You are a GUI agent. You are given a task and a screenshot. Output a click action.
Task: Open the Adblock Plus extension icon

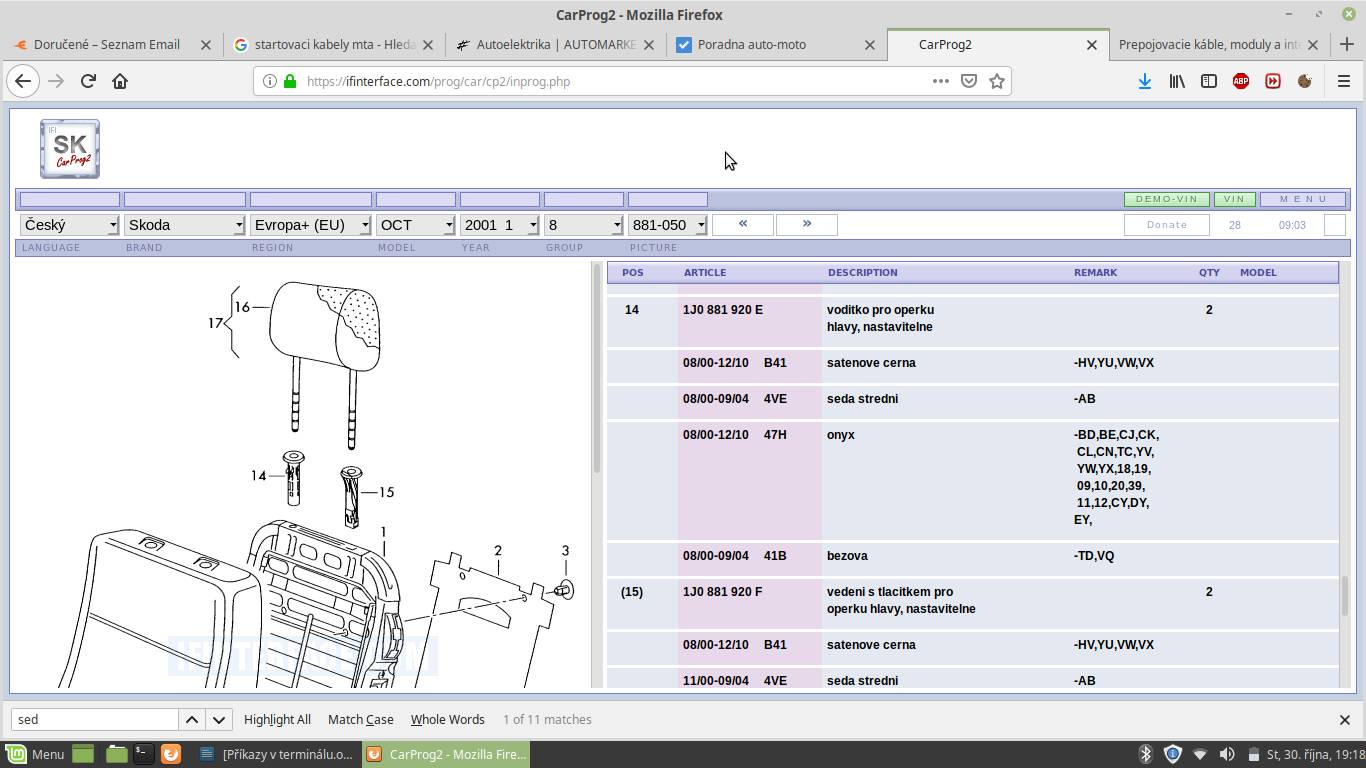[1241, 81]
